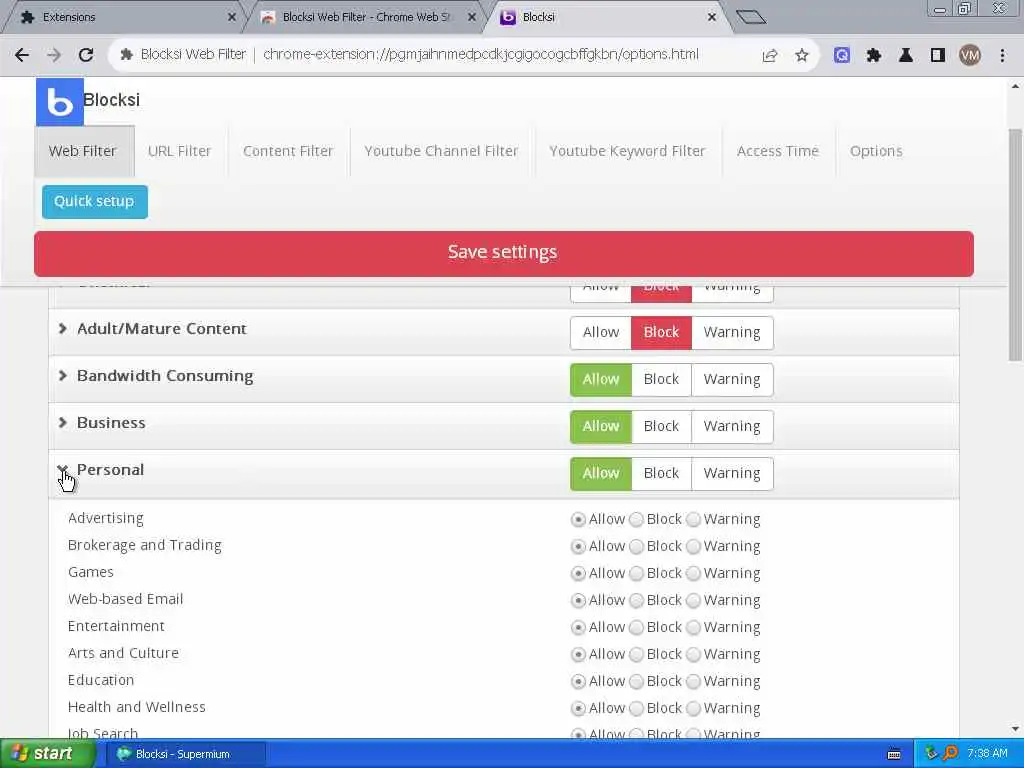Open the Youtube Channel Filter tab
The width and height of the screenshot is (1024, 768).
(441, 152)
